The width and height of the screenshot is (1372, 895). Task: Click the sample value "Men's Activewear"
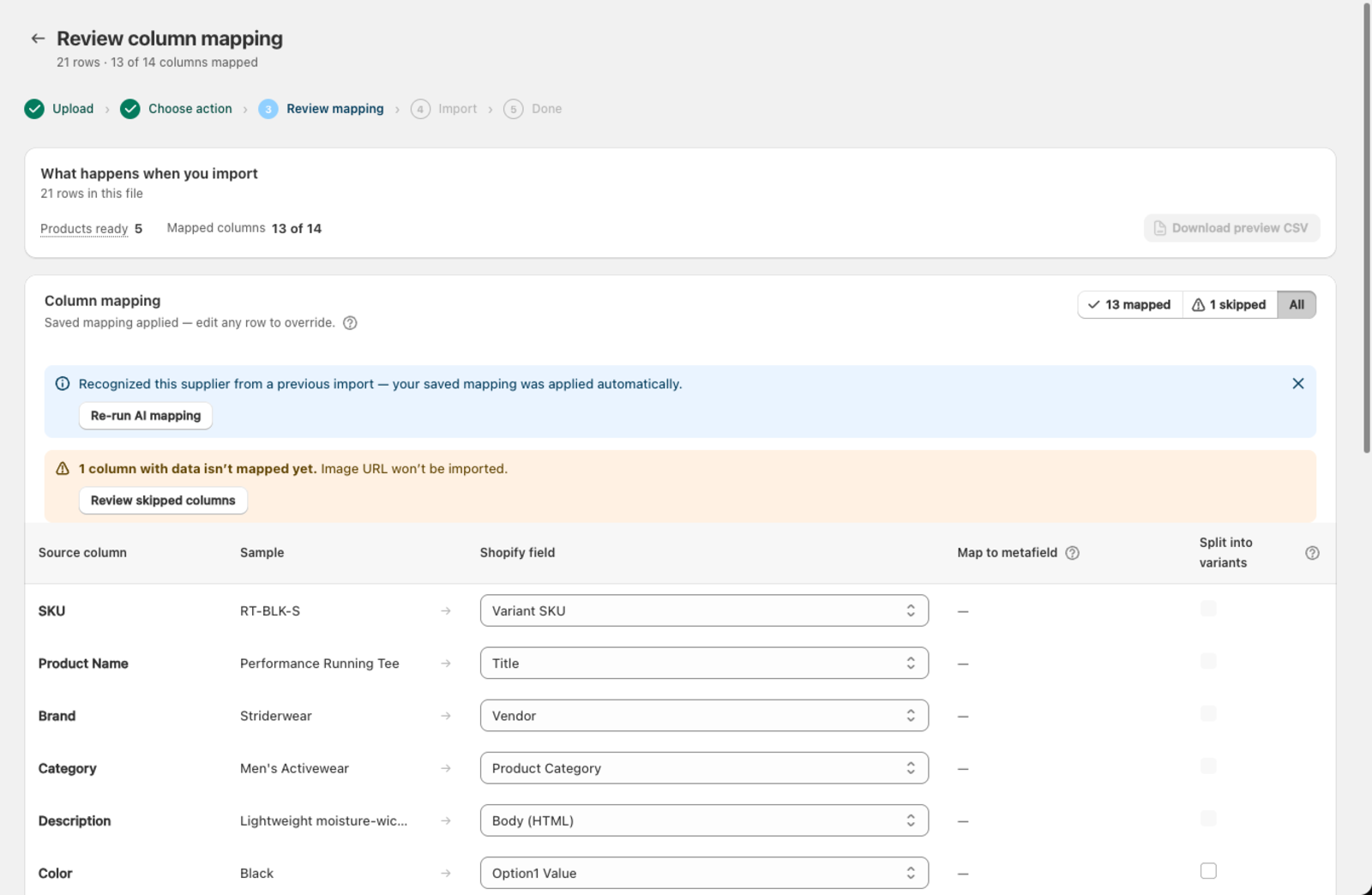[x=294, y=768]
